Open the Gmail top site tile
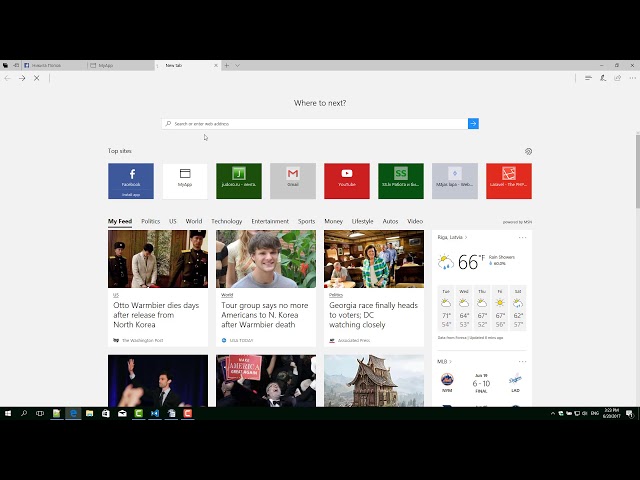 coord(293,181)
